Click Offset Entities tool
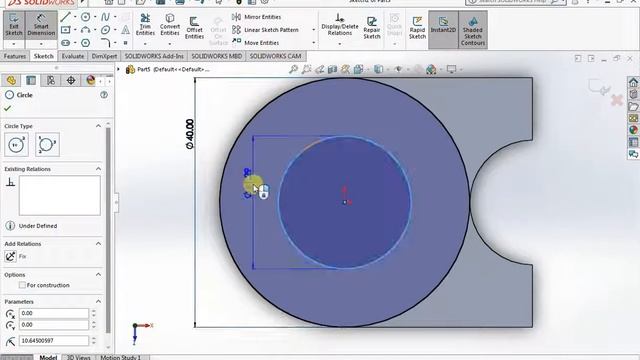Screen dimensions: 640x360 pyautogui.click(x=194, y=28)
